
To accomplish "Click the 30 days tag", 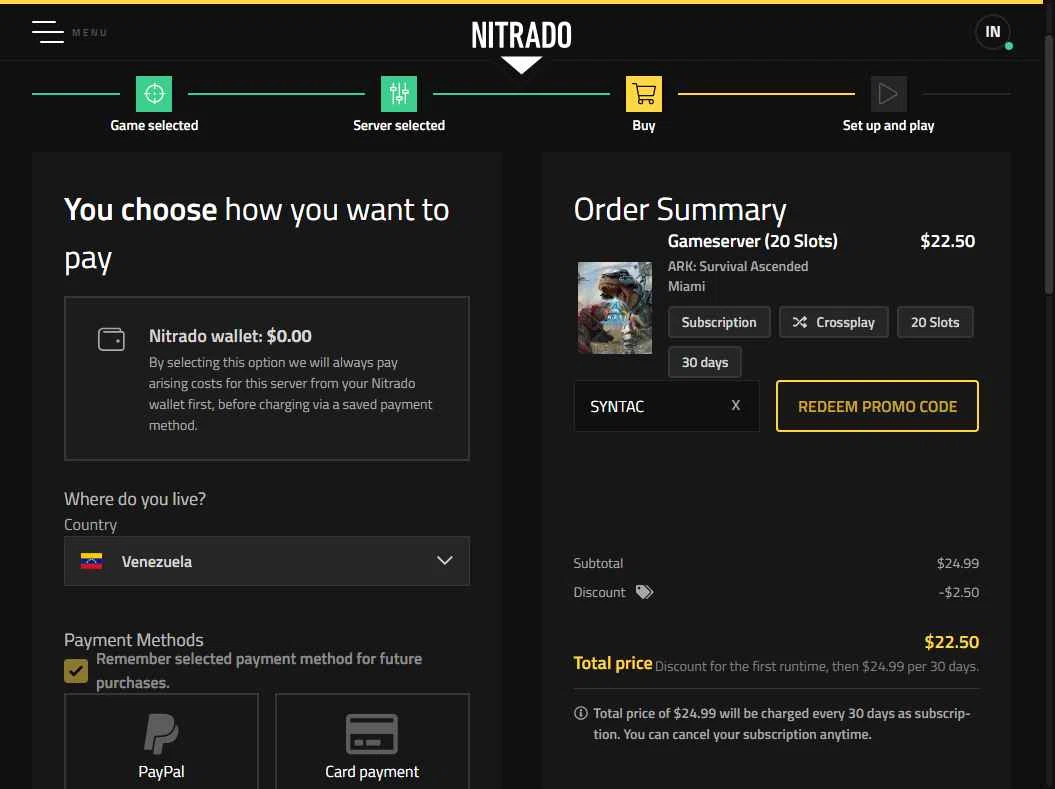I will pos(704,363).
